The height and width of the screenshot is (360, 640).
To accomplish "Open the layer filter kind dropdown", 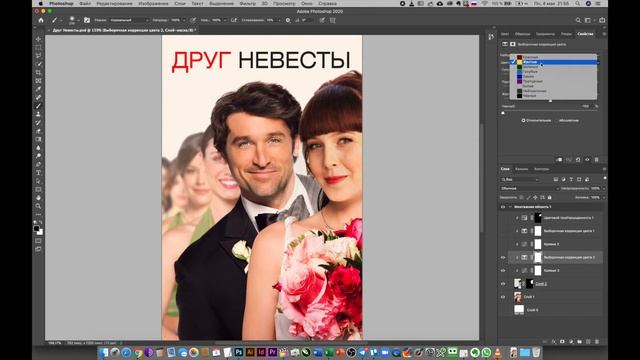I will 520,179.
